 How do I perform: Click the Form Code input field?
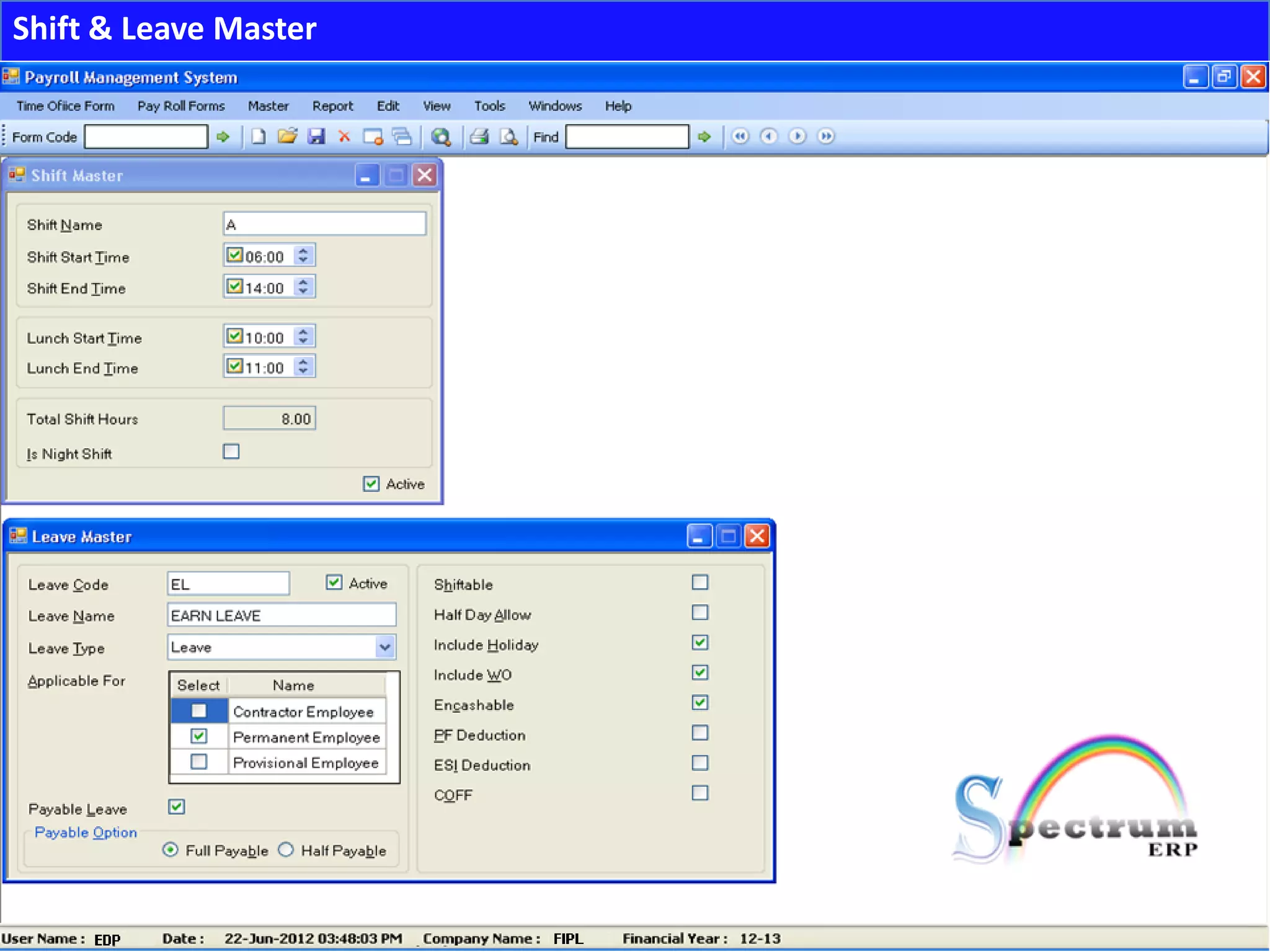[x=146, y=137]
